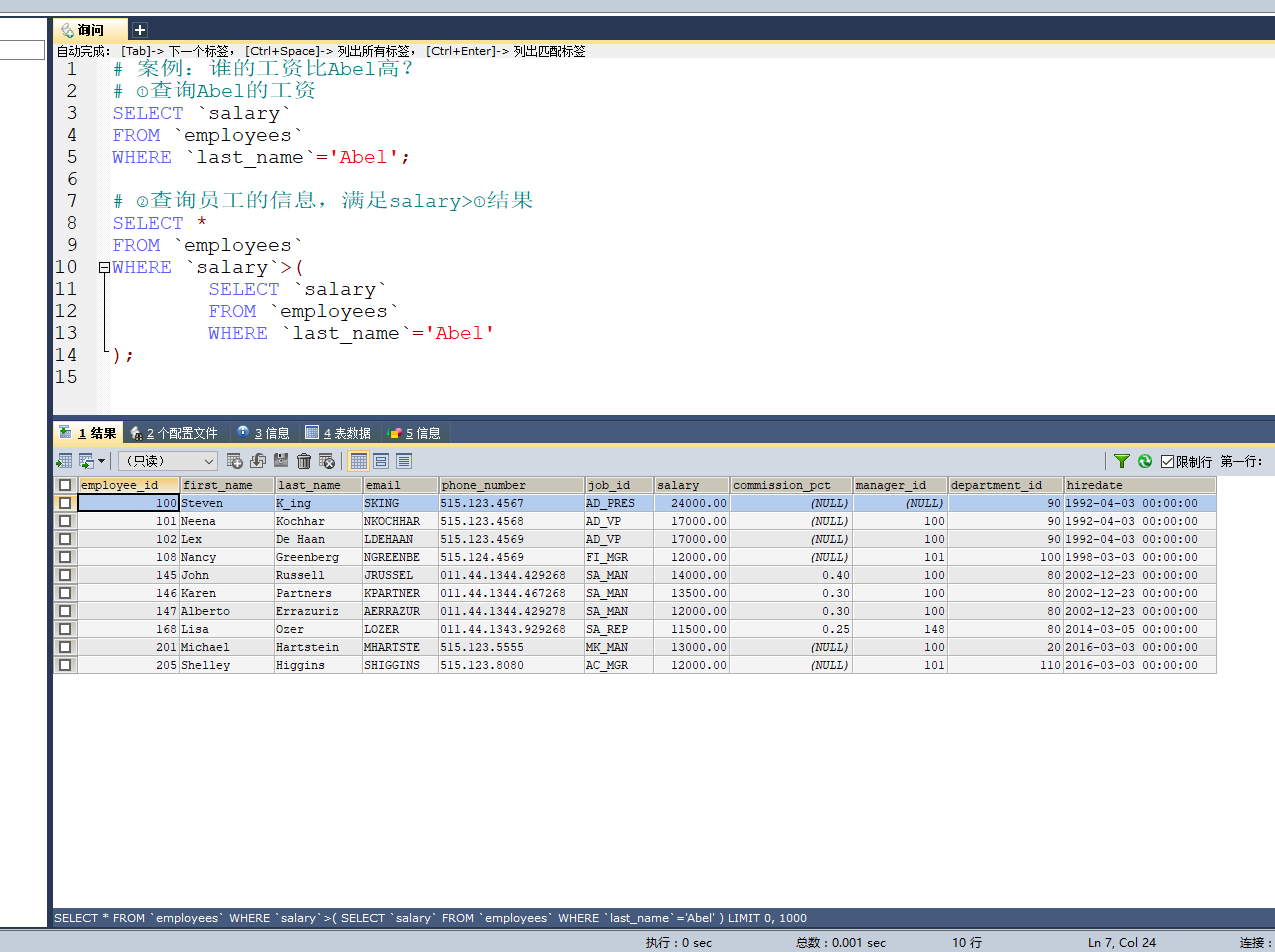This screenshot has width=1275, height=952.
Task: Check the row checkbox for Shelley Higgins
Action: click(x=65, y=665)
